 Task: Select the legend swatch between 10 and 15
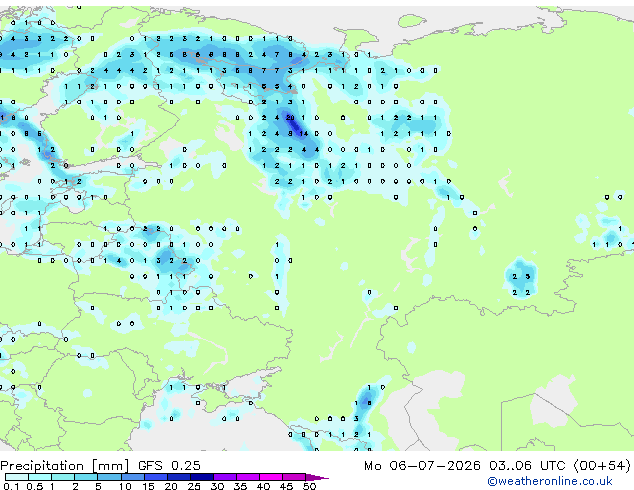133,477
